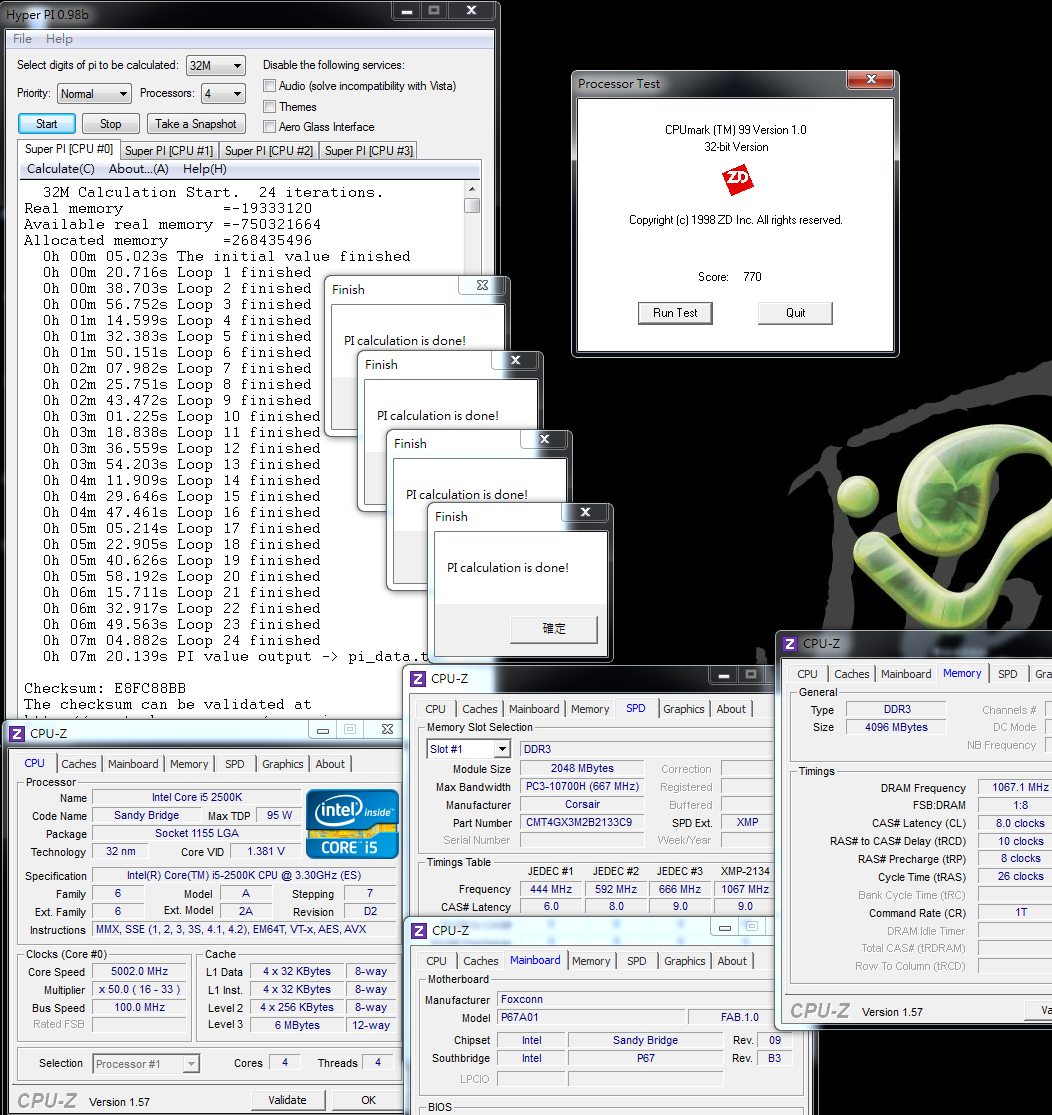
Task: Open CPU tab in CPU-Z Memory window
Action: pos(807,674)
